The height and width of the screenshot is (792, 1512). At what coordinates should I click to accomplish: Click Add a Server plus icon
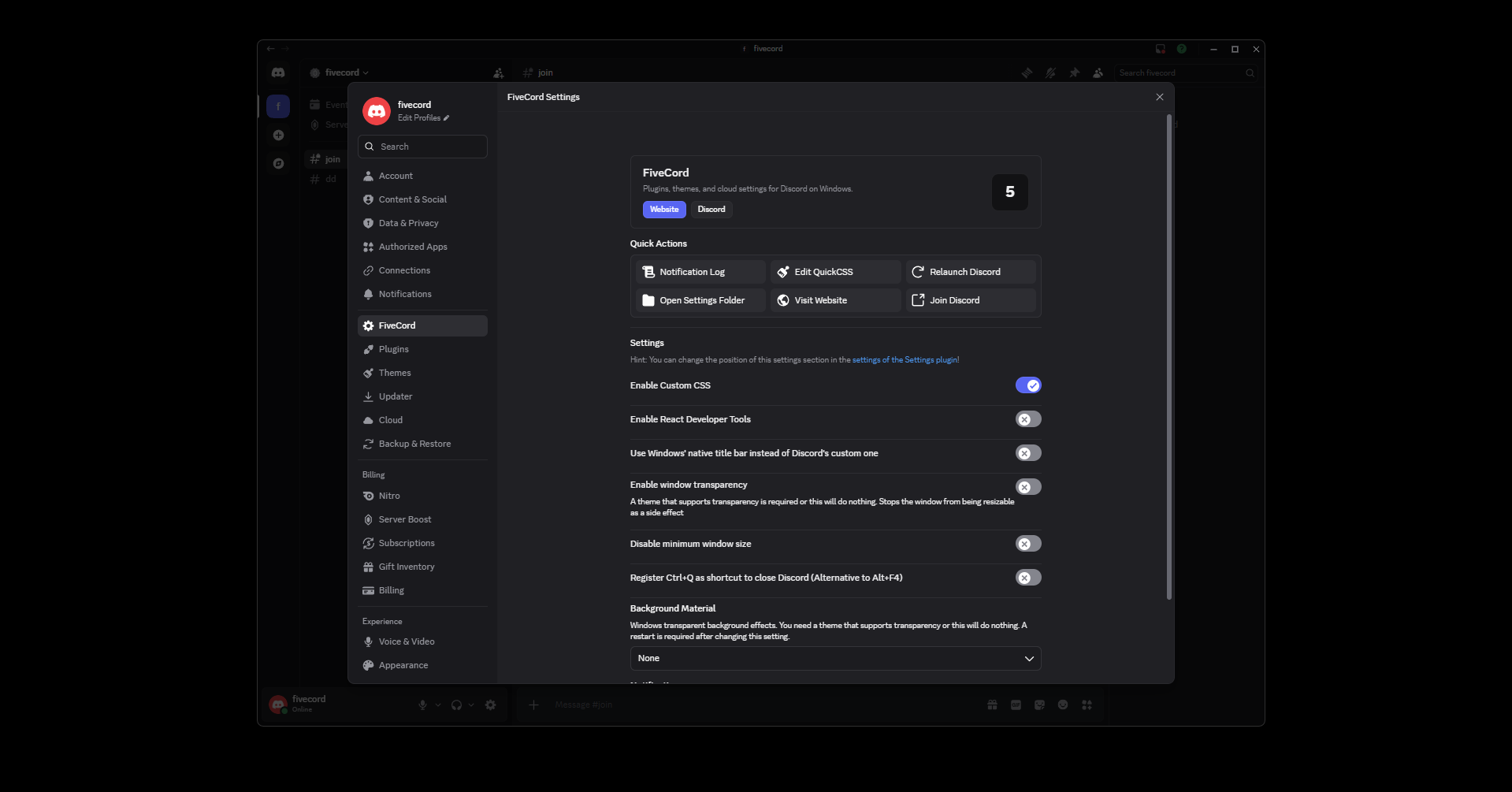coord(278,136)
